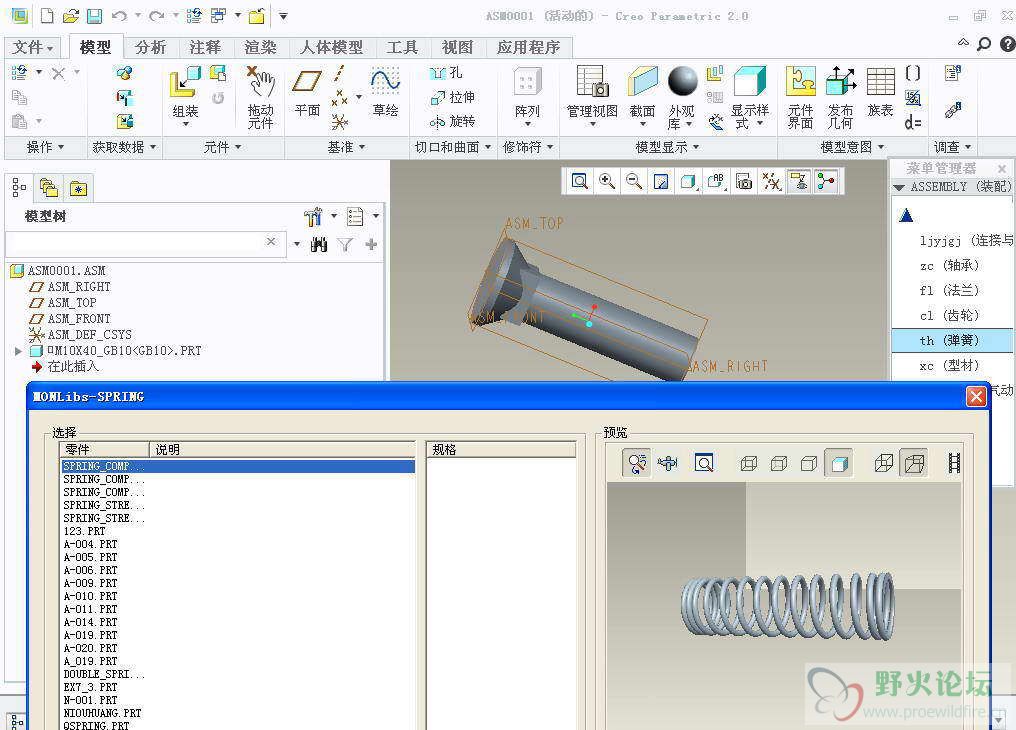The image size is (1016, 730).
Task: Click Zoom Out in graphics toolbar
Action: pos(634,181)
